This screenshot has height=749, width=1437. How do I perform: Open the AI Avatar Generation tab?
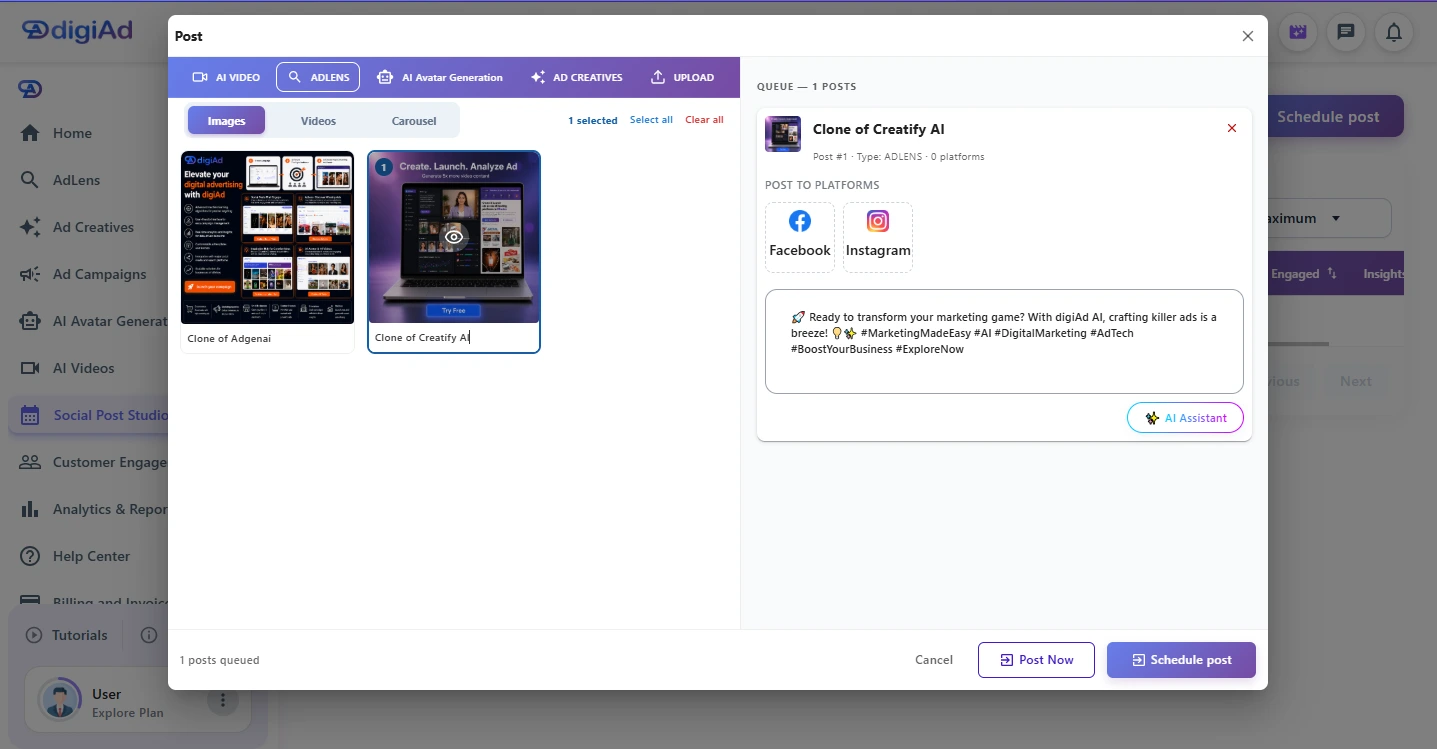click(x=439, y=77)
